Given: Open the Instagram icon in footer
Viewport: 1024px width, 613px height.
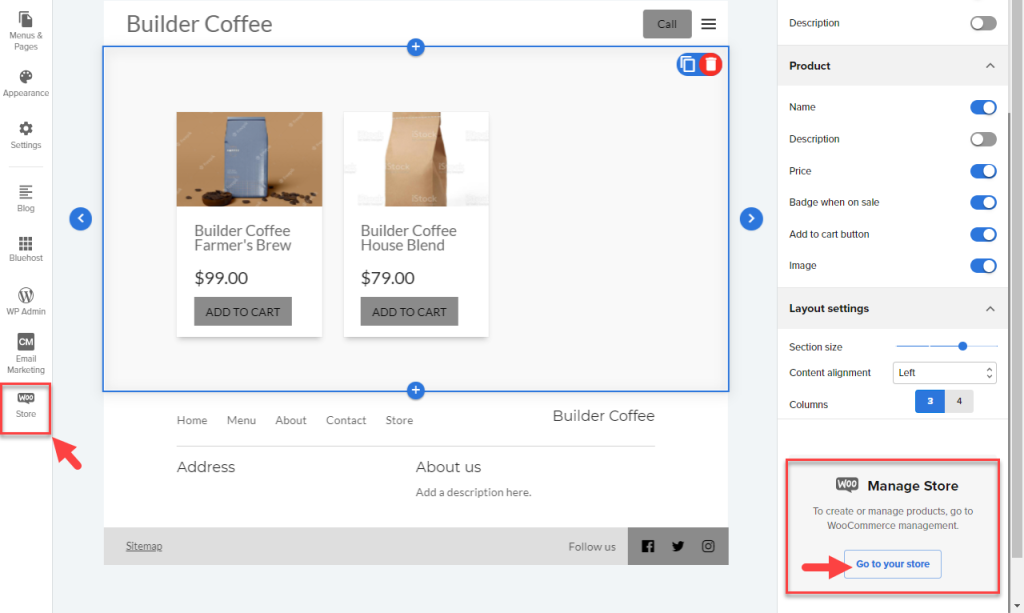Looking at the screenshot, I should click(708, 546).
